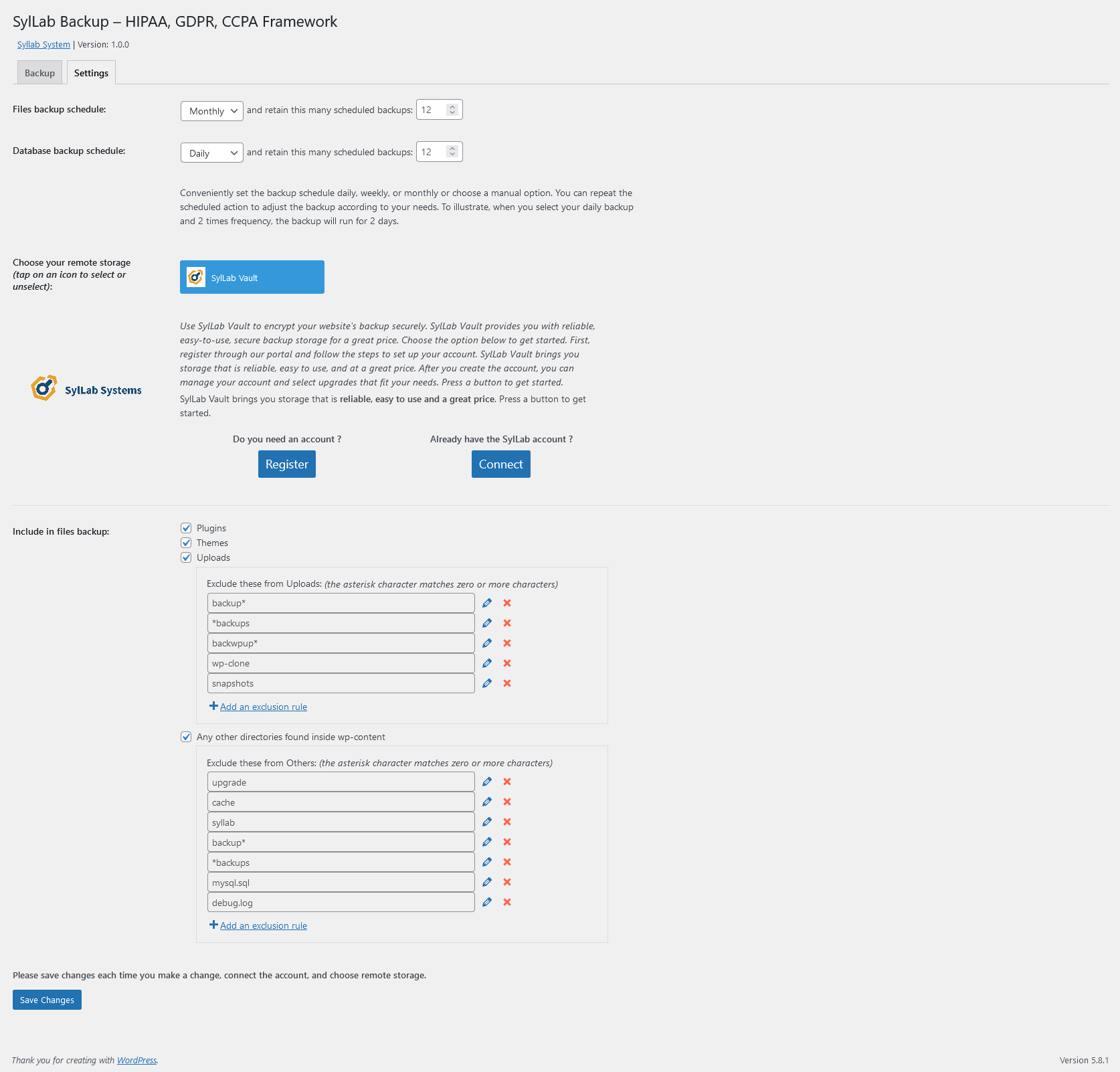Edit the snapshots exclusion rule
This screenshot has width=1120, height=1072.
[487, 683]
